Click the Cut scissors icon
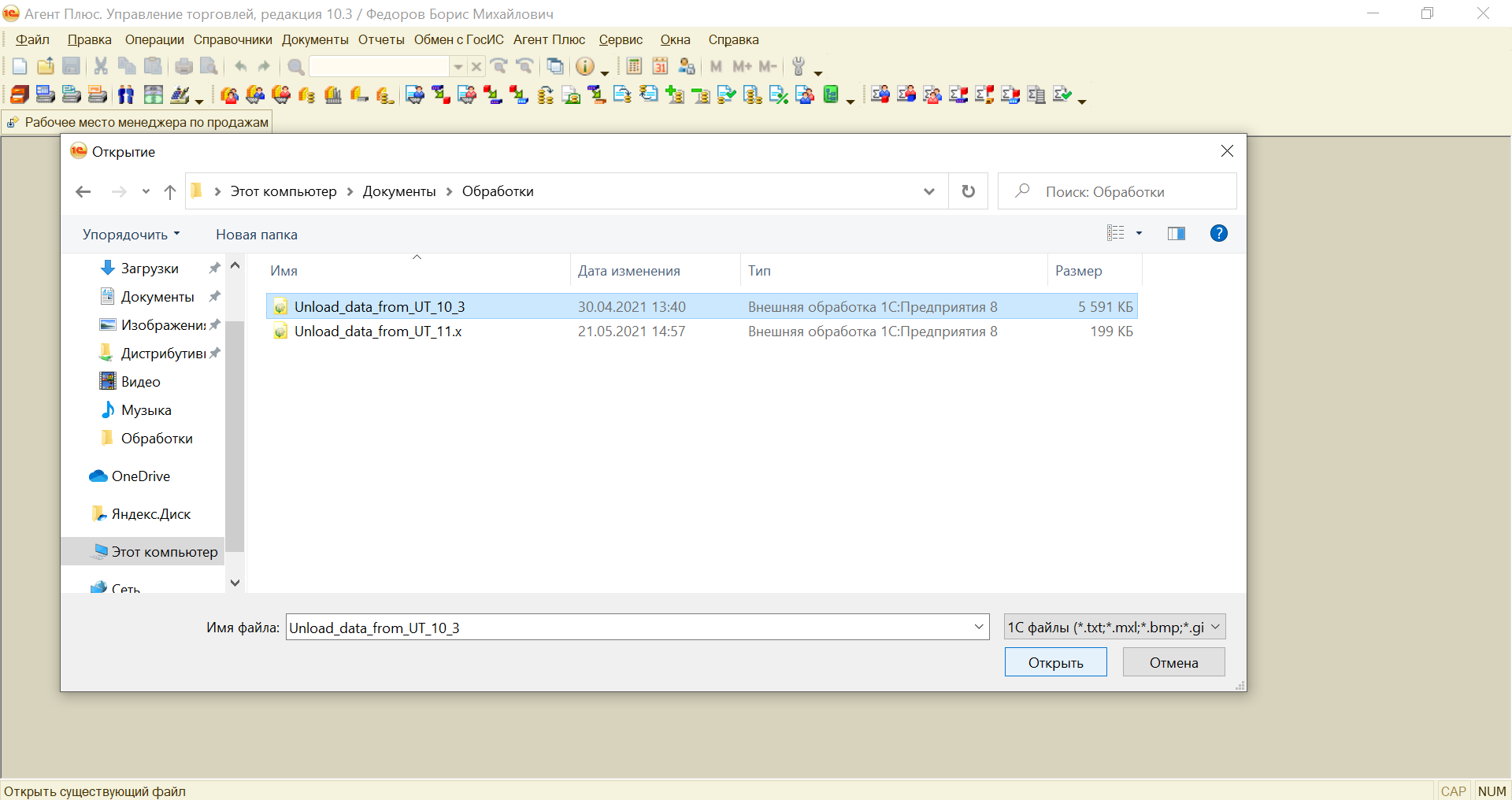This screenshot has height=800, width=1512. click(101, 66)
